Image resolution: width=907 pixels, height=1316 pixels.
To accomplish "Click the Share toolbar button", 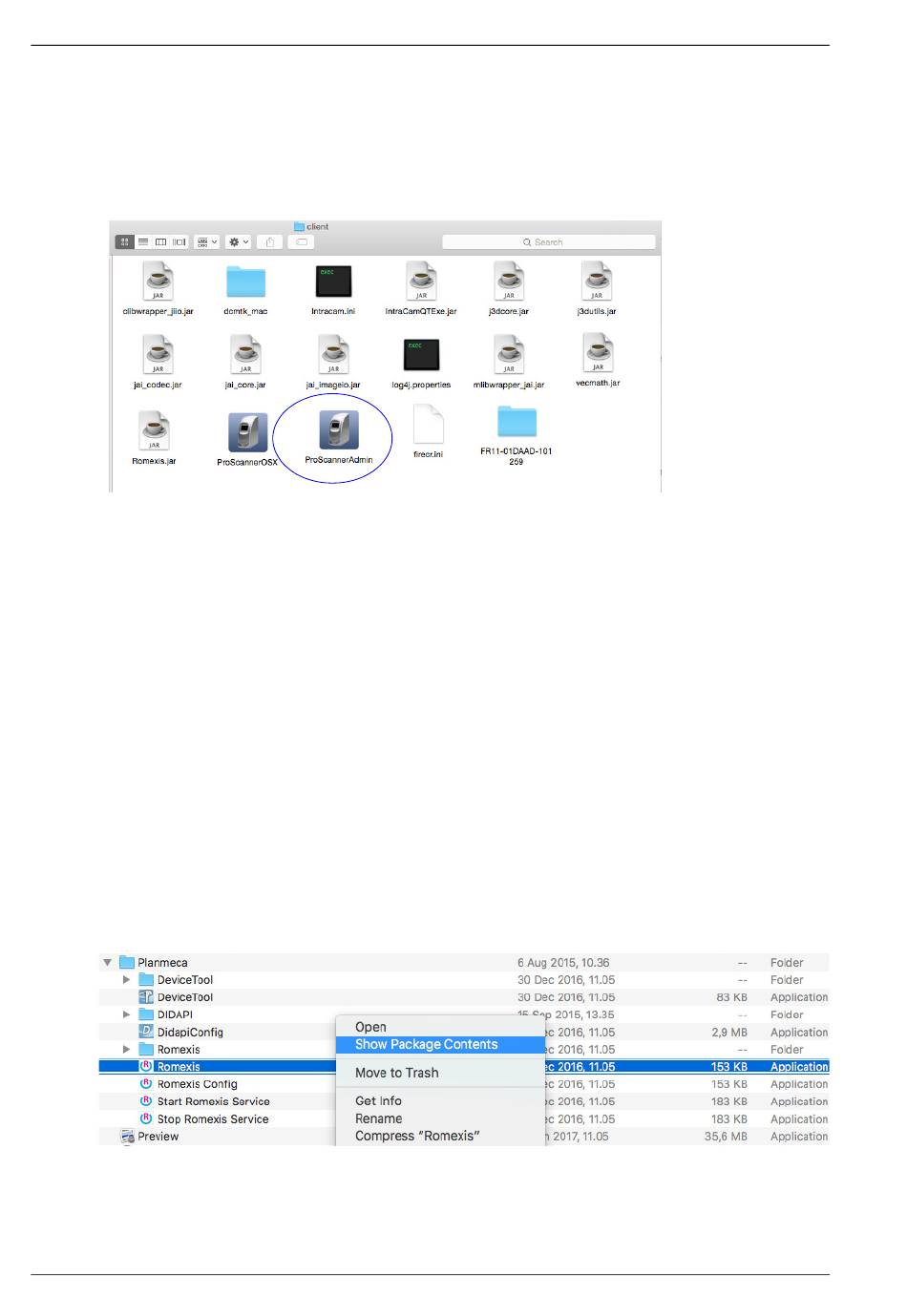I will (270, 242).
